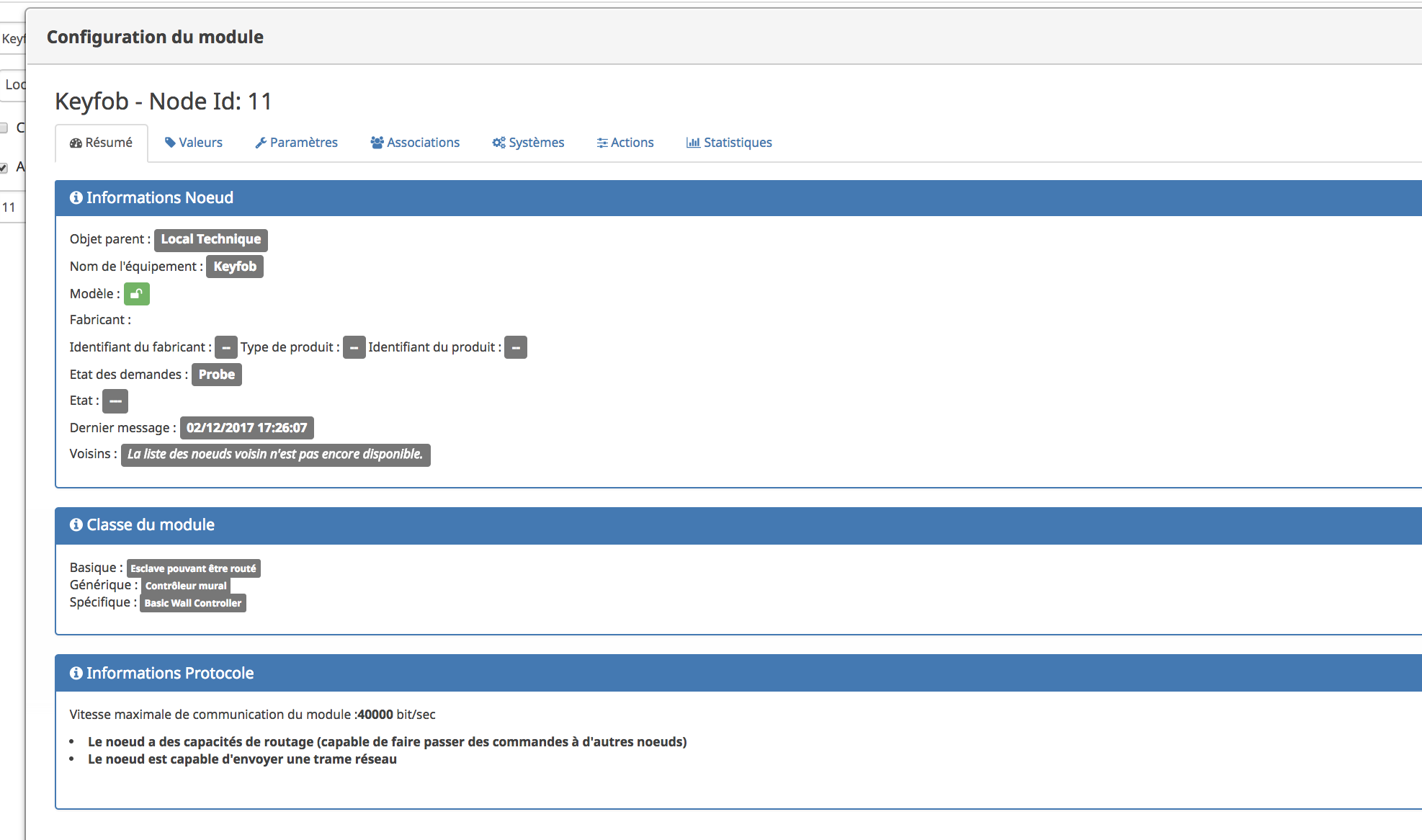Switch to the Valeurs tab
Image resolution: width=1422 pixels, height=840 pixels.
coord(192,142)
